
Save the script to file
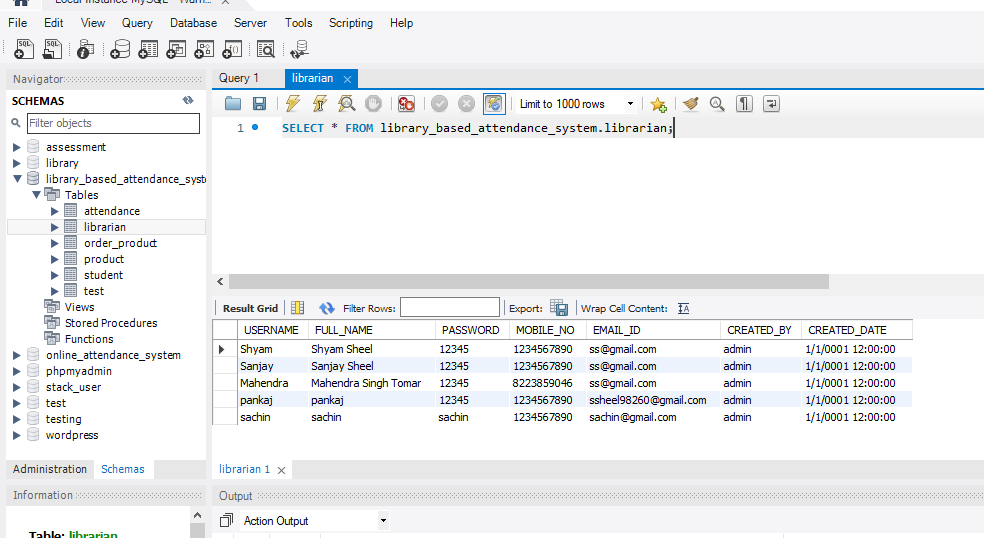(259, 104)
